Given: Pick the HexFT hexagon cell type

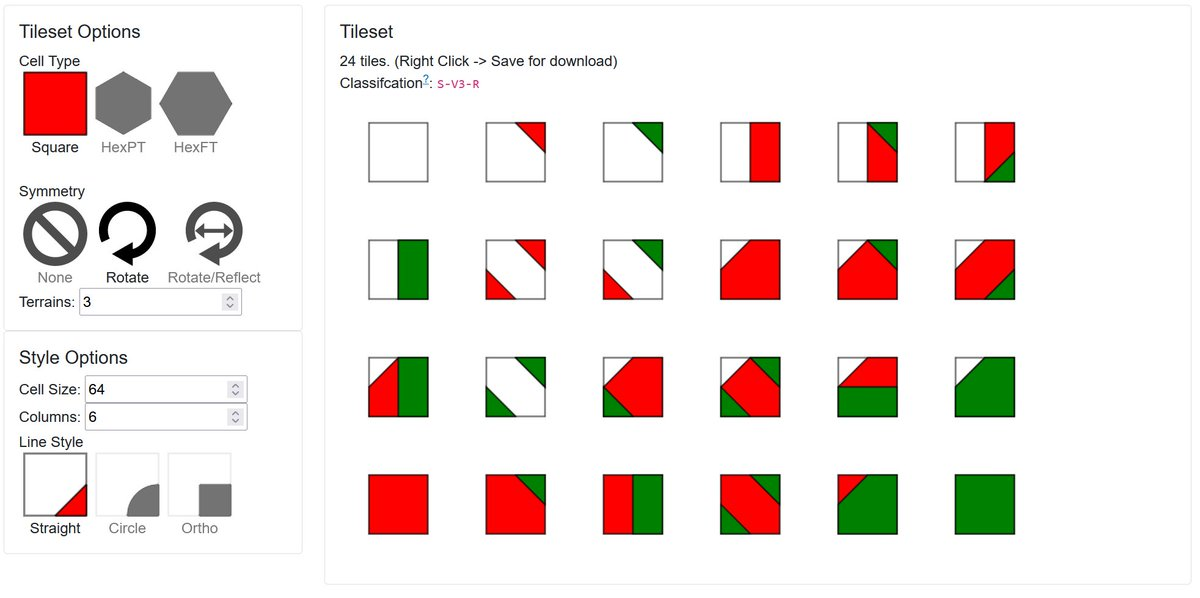Looking at the screenshot, I should (195, 103).
